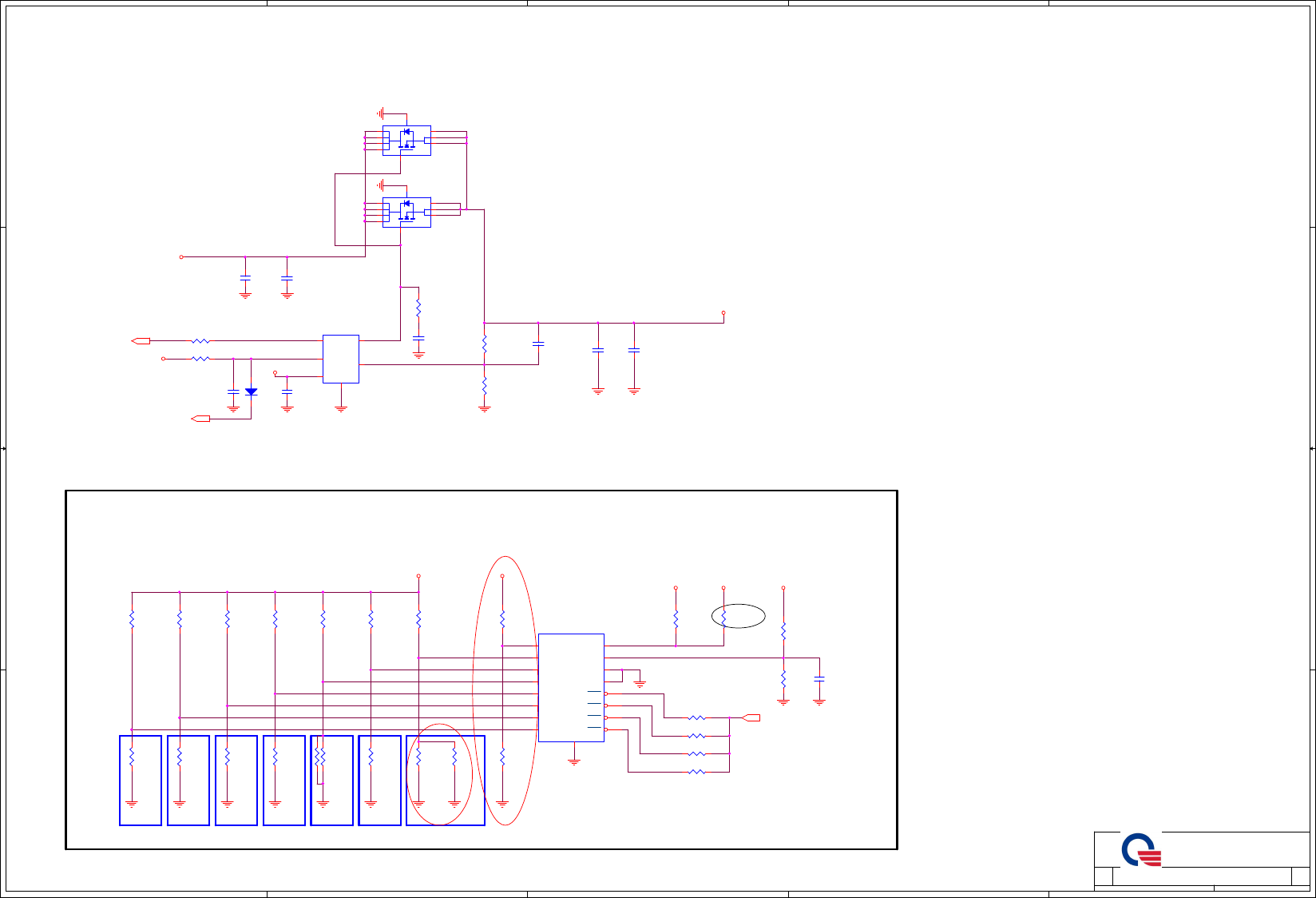1316x898 pixels.
Task: Select the leftmost blue resistor box
Action: pos(141,781)
